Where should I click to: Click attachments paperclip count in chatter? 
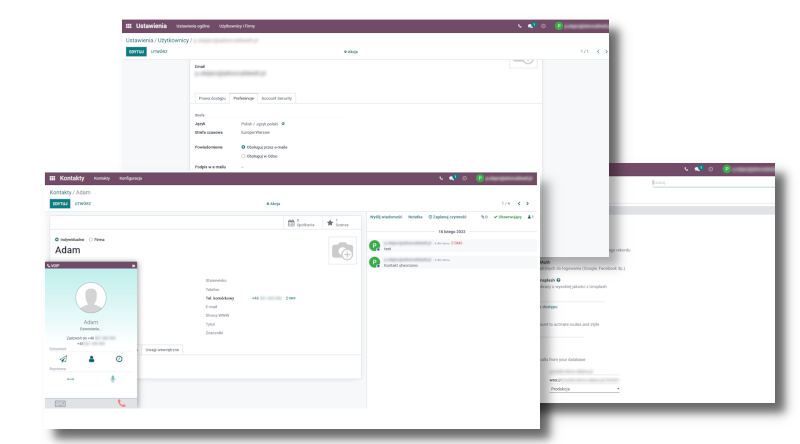pyautogui.click(x=484, y=217)
